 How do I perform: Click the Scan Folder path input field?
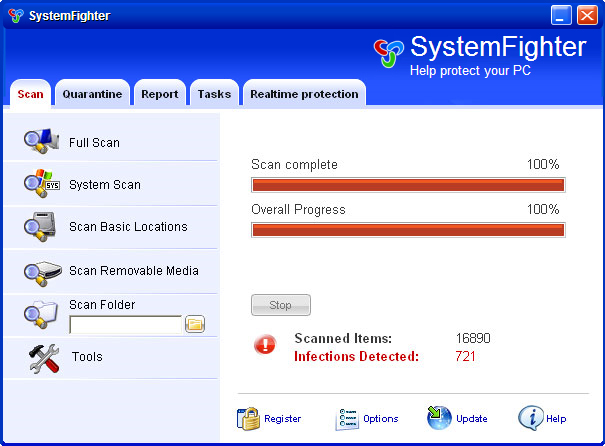click(x=125, y=325)
